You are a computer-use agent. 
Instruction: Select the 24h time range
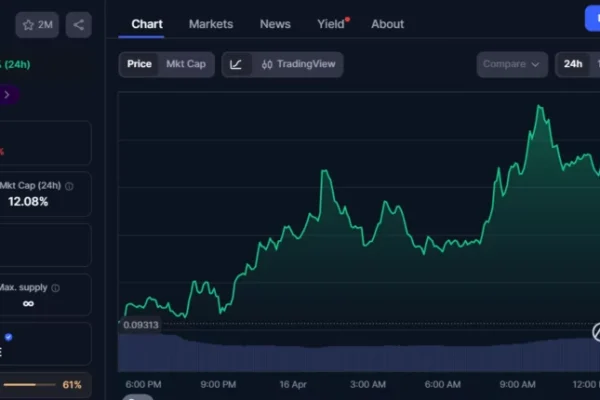[x=573, y=65]
